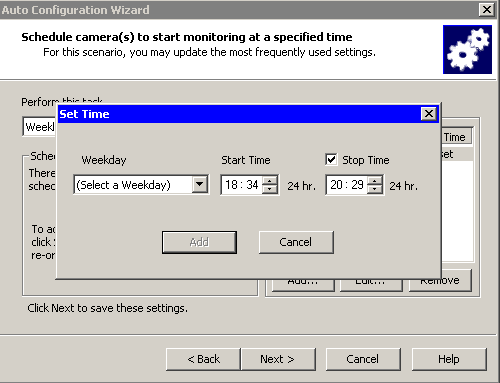This screenshot has width=500, height=383.
Task: Uncheck the Stop Time checkbox
Action: pyautogui.click(x=331, y=159)
